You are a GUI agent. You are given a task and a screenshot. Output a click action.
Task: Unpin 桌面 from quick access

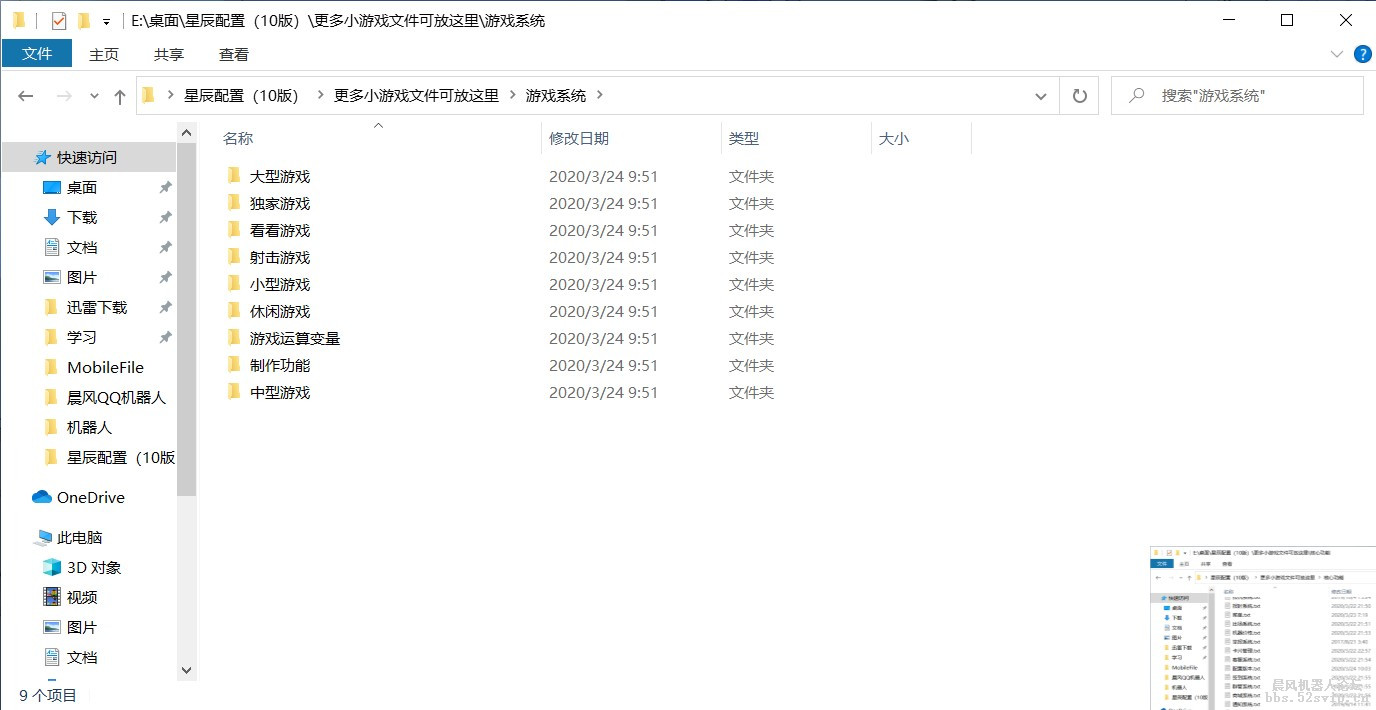click(165, 187)
